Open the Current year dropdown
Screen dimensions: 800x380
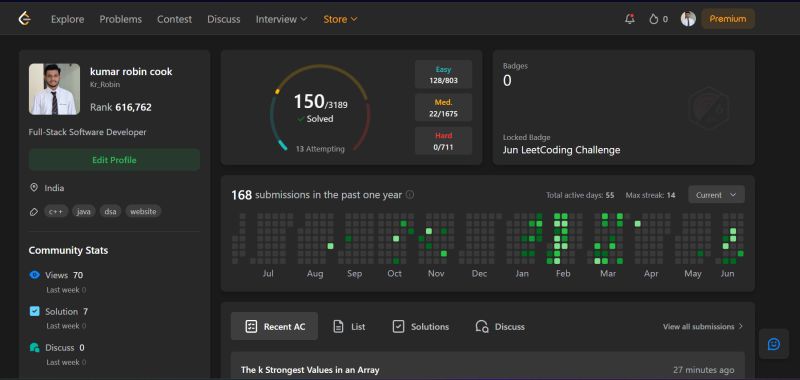point(716,195)
